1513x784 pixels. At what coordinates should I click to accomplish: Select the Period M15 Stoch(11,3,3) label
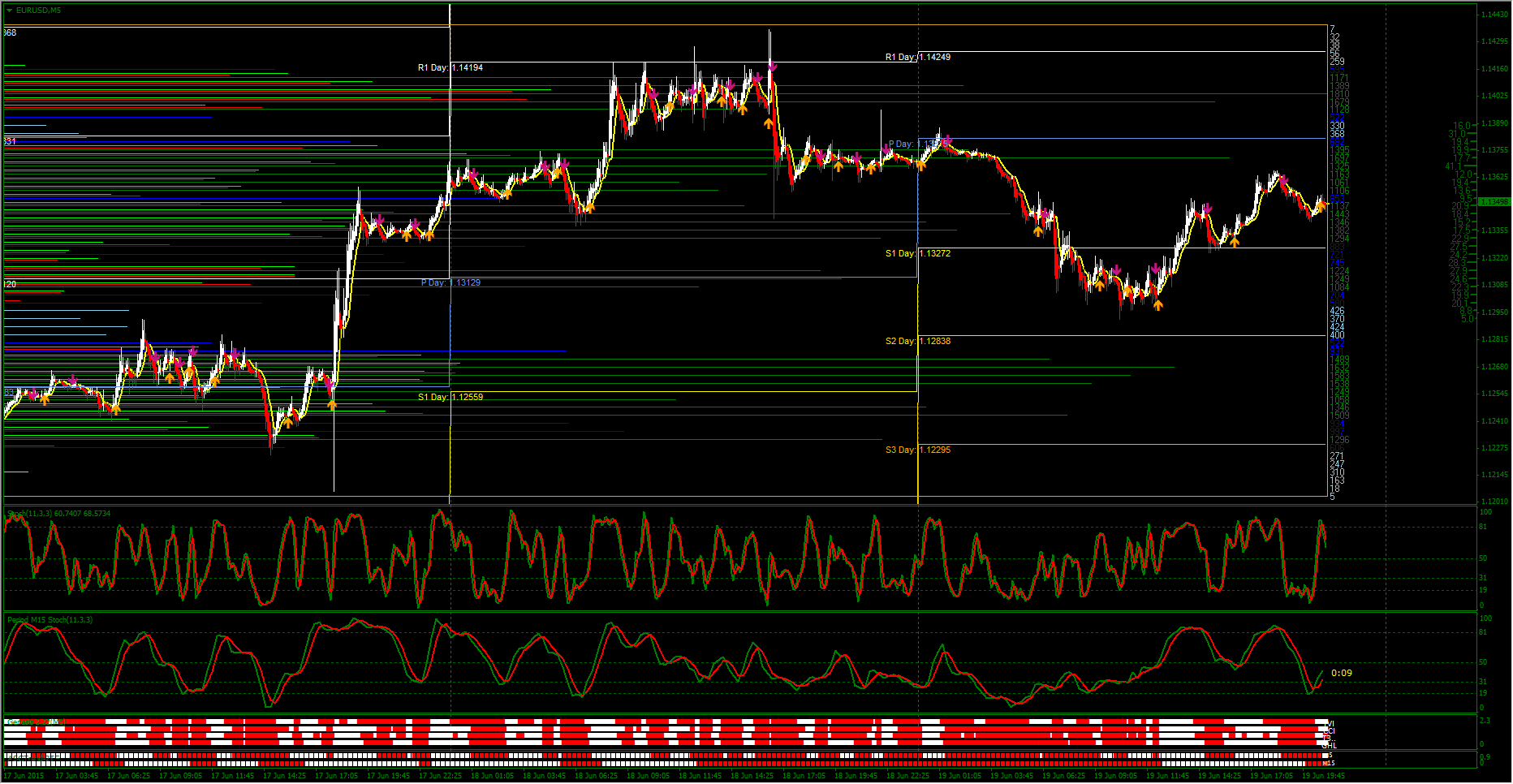[50, 620]
